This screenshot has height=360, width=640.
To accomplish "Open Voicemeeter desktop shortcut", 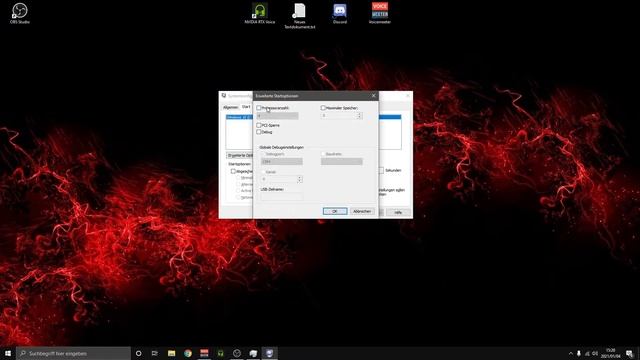I will (380, 13).
